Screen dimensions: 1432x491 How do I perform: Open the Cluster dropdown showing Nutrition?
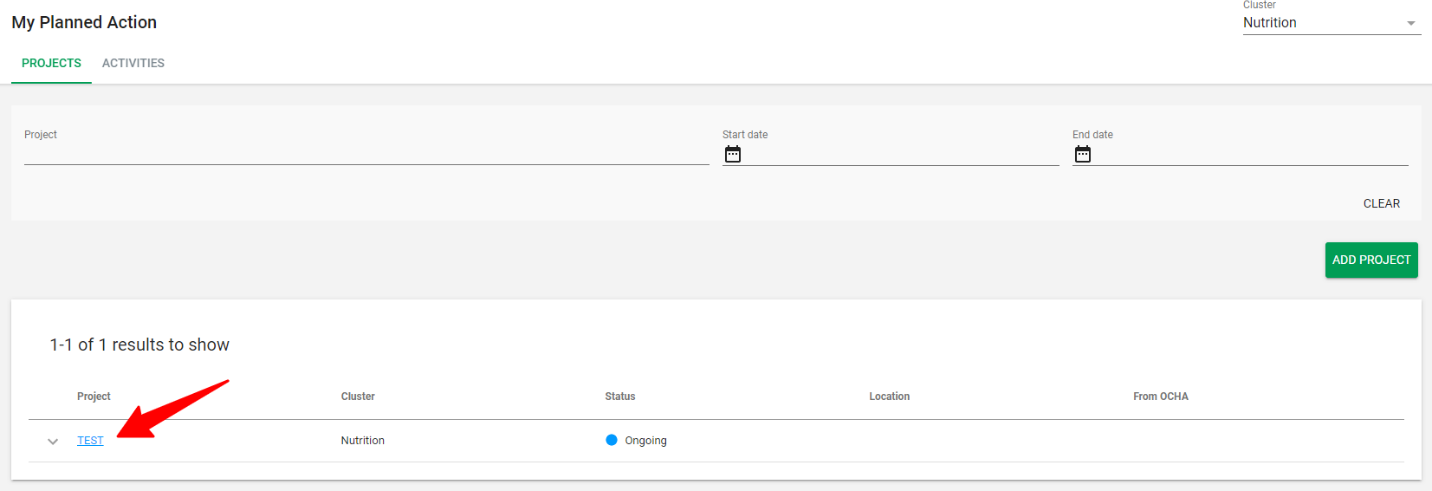[x=1332, y=23]
